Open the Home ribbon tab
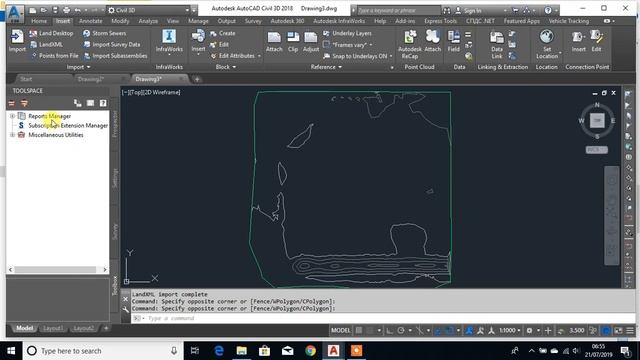The height and width of the screenshot is (360, 640). tap(39, 21)
